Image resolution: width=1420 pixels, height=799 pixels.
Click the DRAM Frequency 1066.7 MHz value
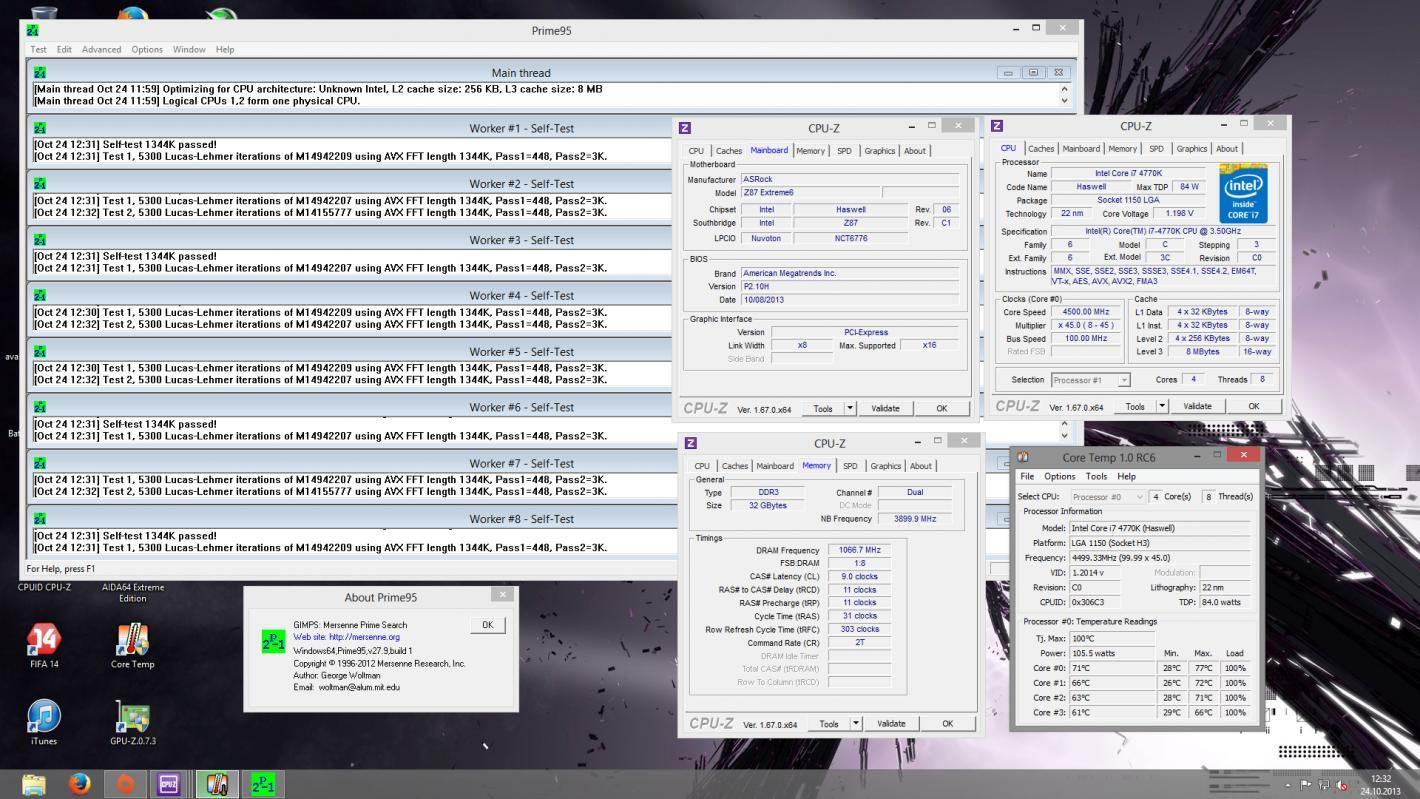pos(860,550)
